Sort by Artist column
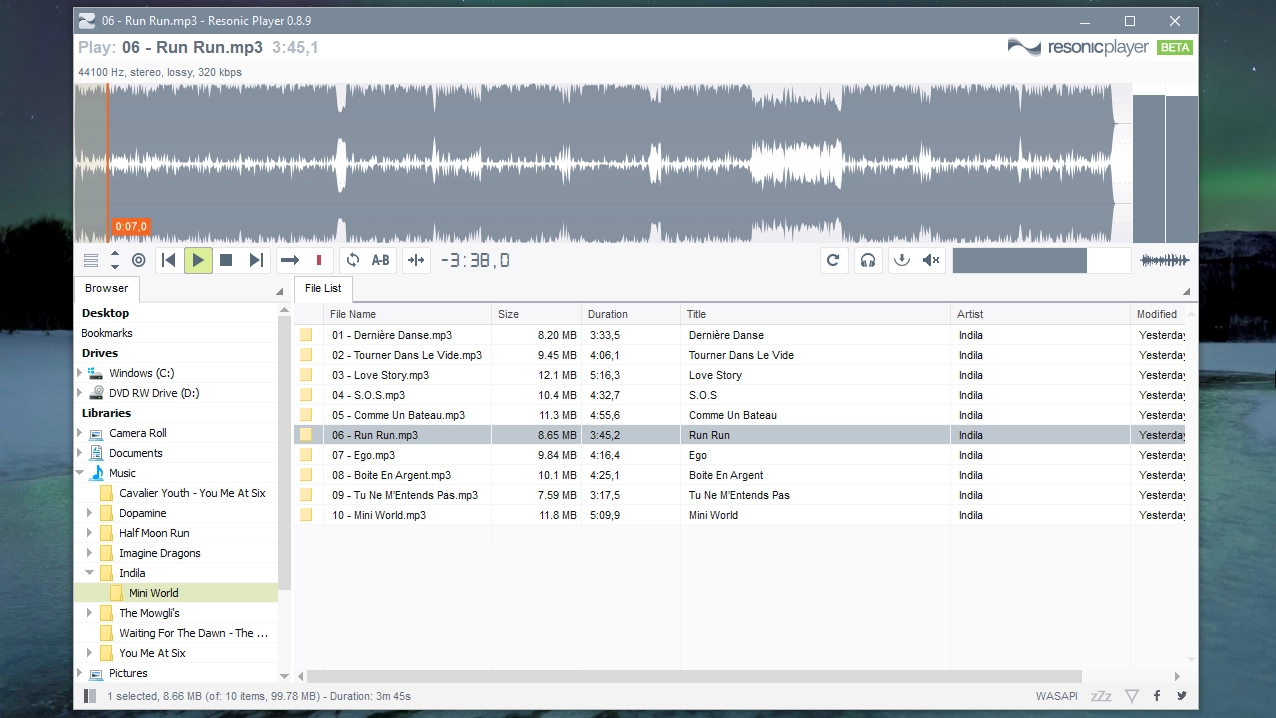The width and height of the screenshot is (1276, 718). (1040, 314)
